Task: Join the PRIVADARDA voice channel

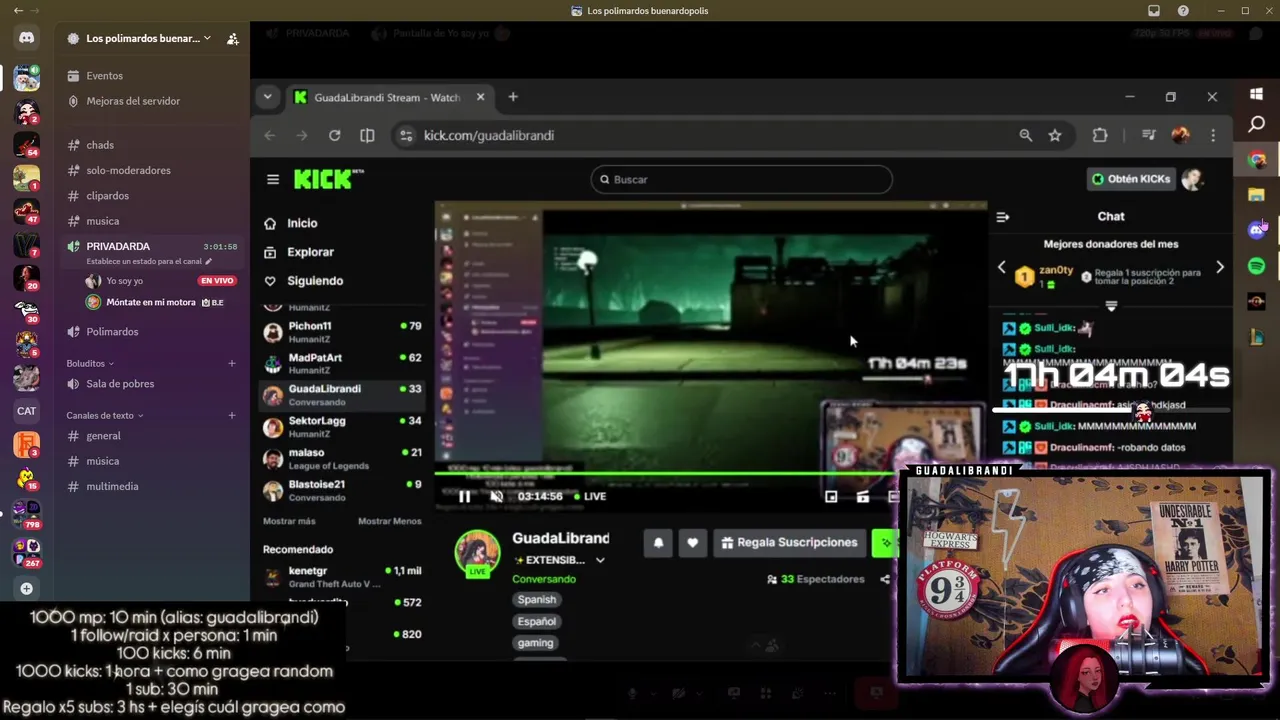Action: click(118, 246)
